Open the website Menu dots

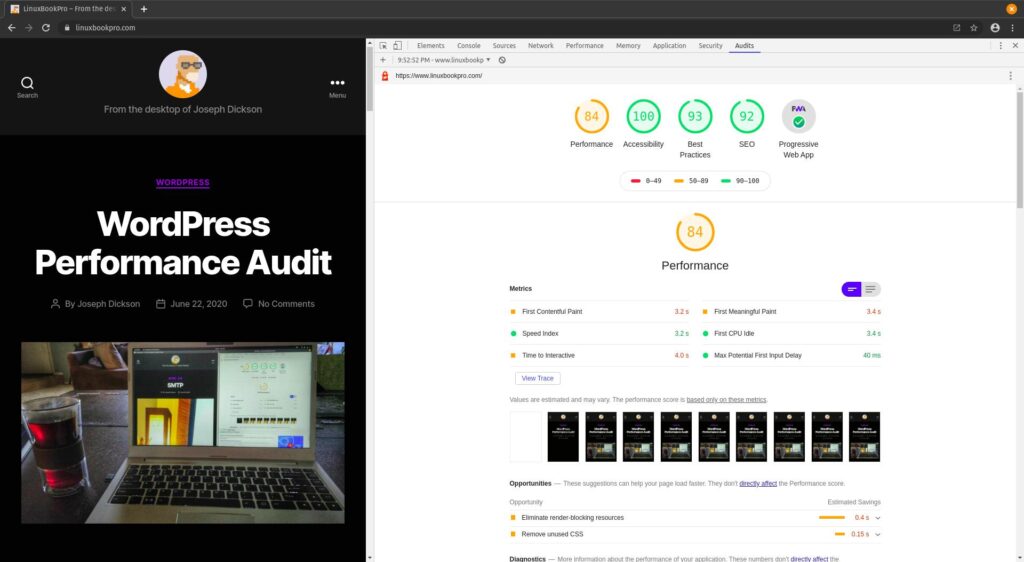click(x=337, y=87)
